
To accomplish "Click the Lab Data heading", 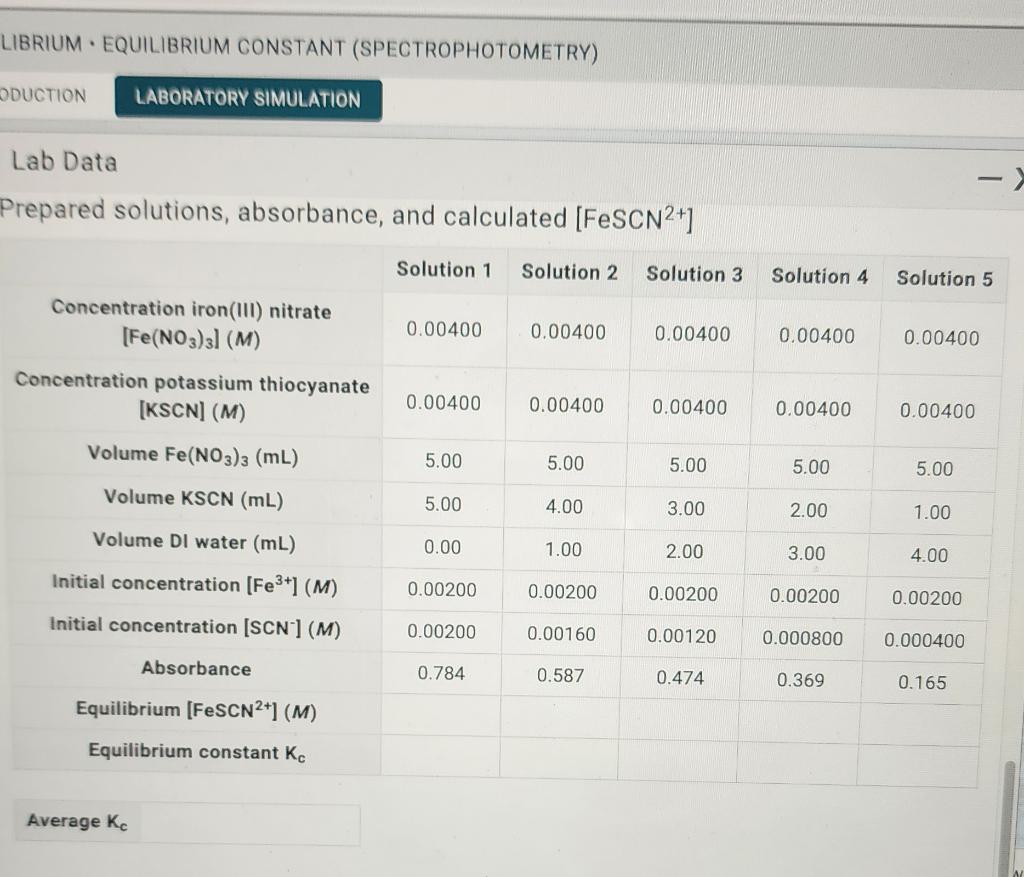I will tap(63, 162).
